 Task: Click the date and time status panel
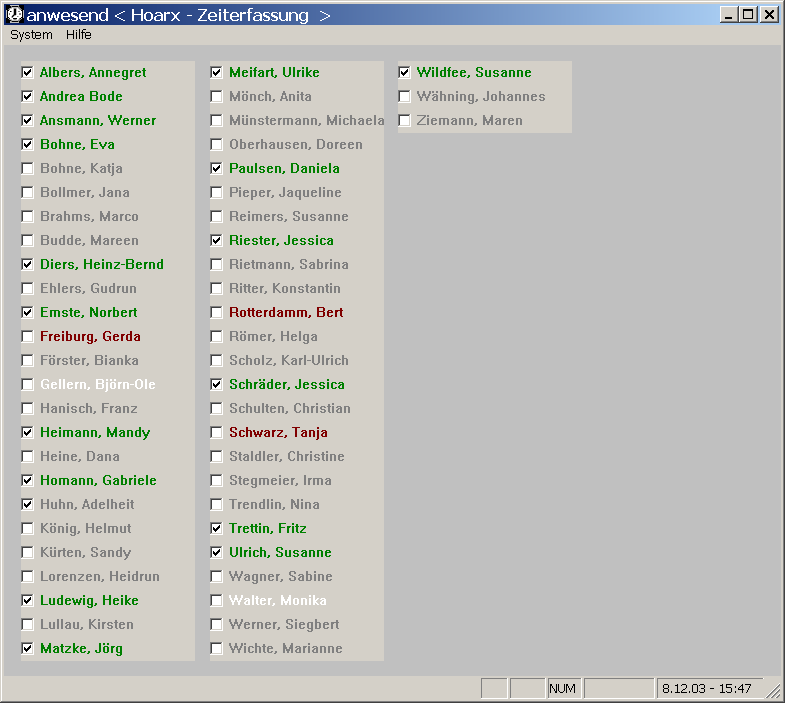pyautogui.click(x=708, y=688)
